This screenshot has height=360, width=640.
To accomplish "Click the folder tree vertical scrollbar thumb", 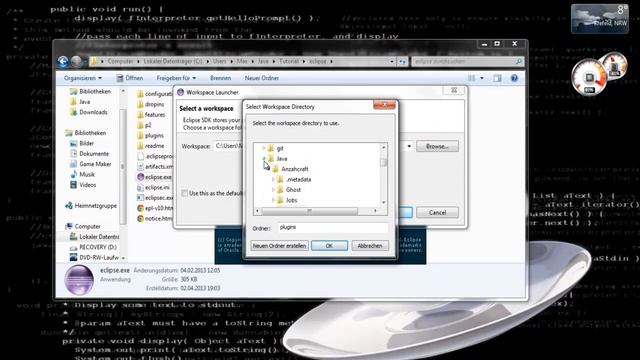I will coord(383,162).
